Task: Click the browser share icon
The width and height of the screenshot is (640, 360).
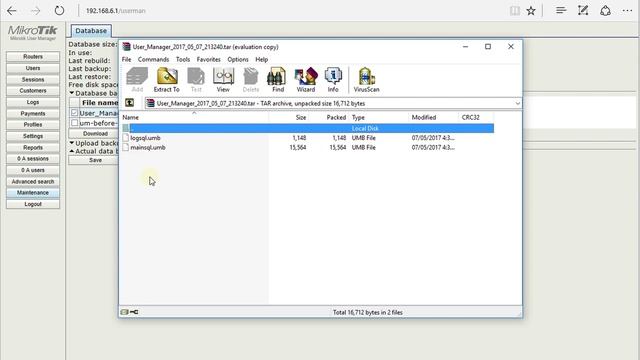Action: tap(605, 11)
